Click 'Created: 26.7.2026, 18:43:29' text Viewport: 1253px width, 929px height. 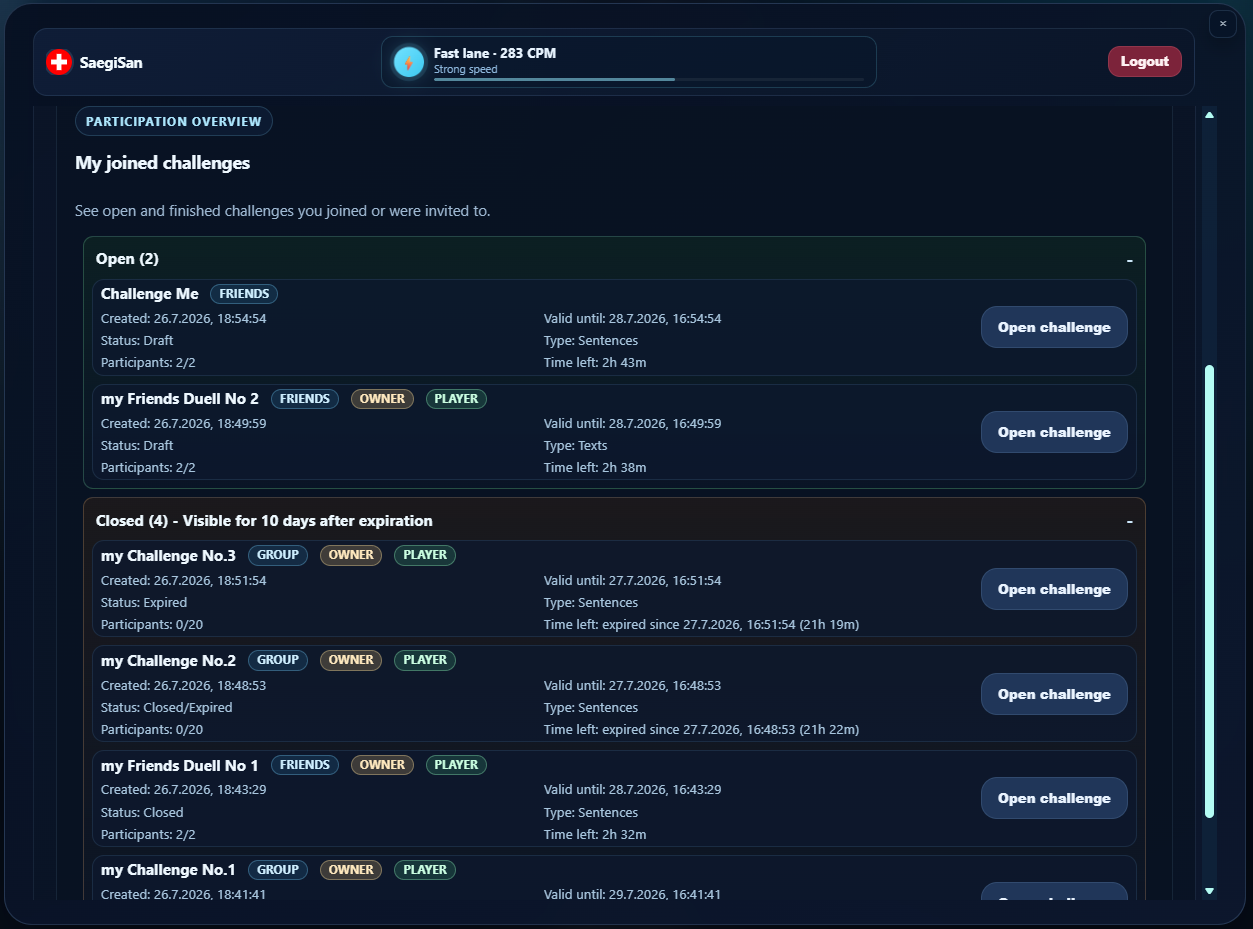184,789
